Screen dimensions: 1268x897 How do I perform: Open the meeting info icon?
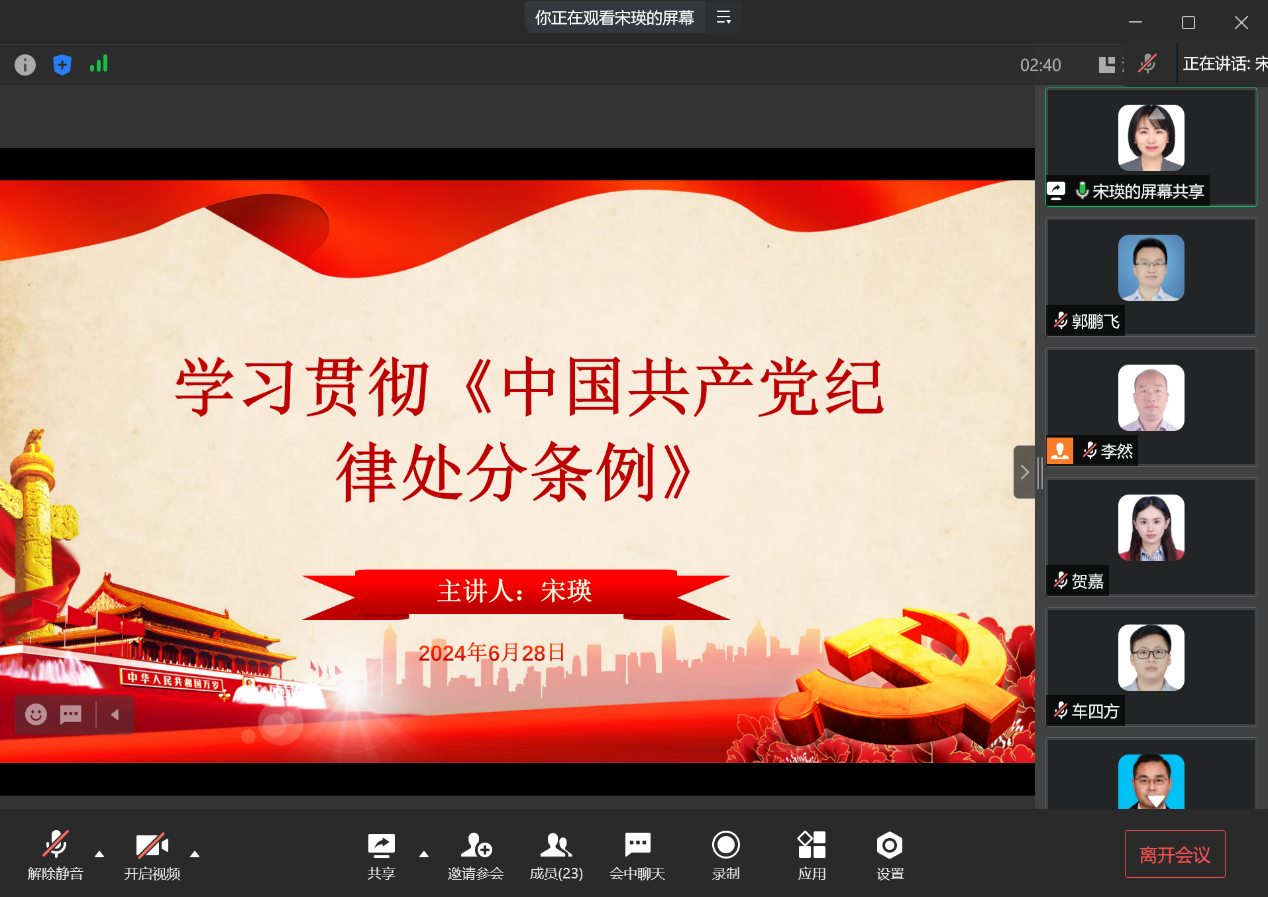coord(25,65)
